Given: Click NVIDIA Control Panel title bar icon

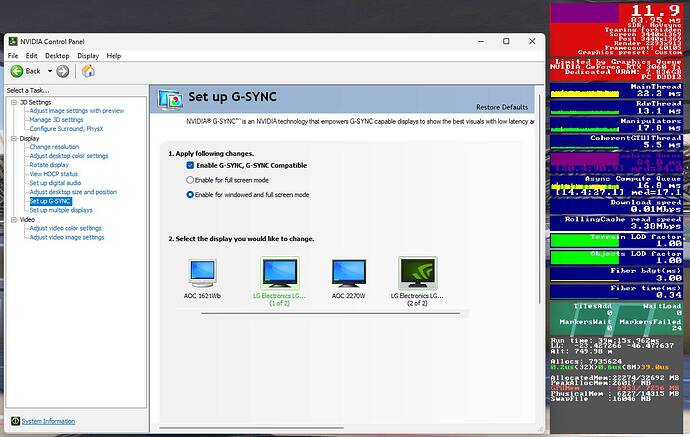Looking at the screenshot, I should 13,41.
